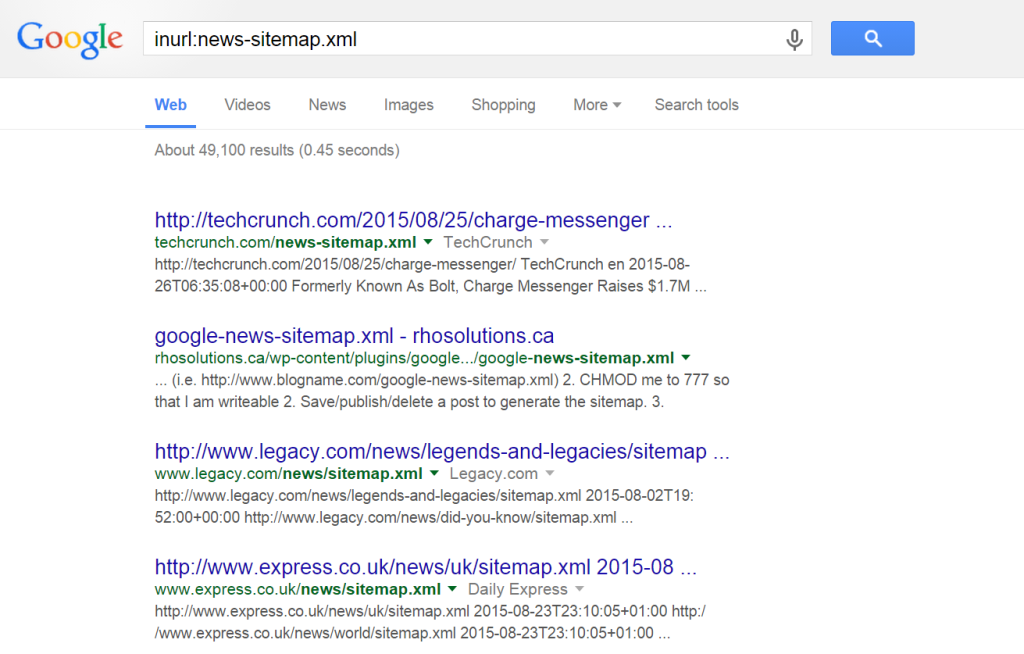
Task: Open the Images tab
Action: click(409, 105)
